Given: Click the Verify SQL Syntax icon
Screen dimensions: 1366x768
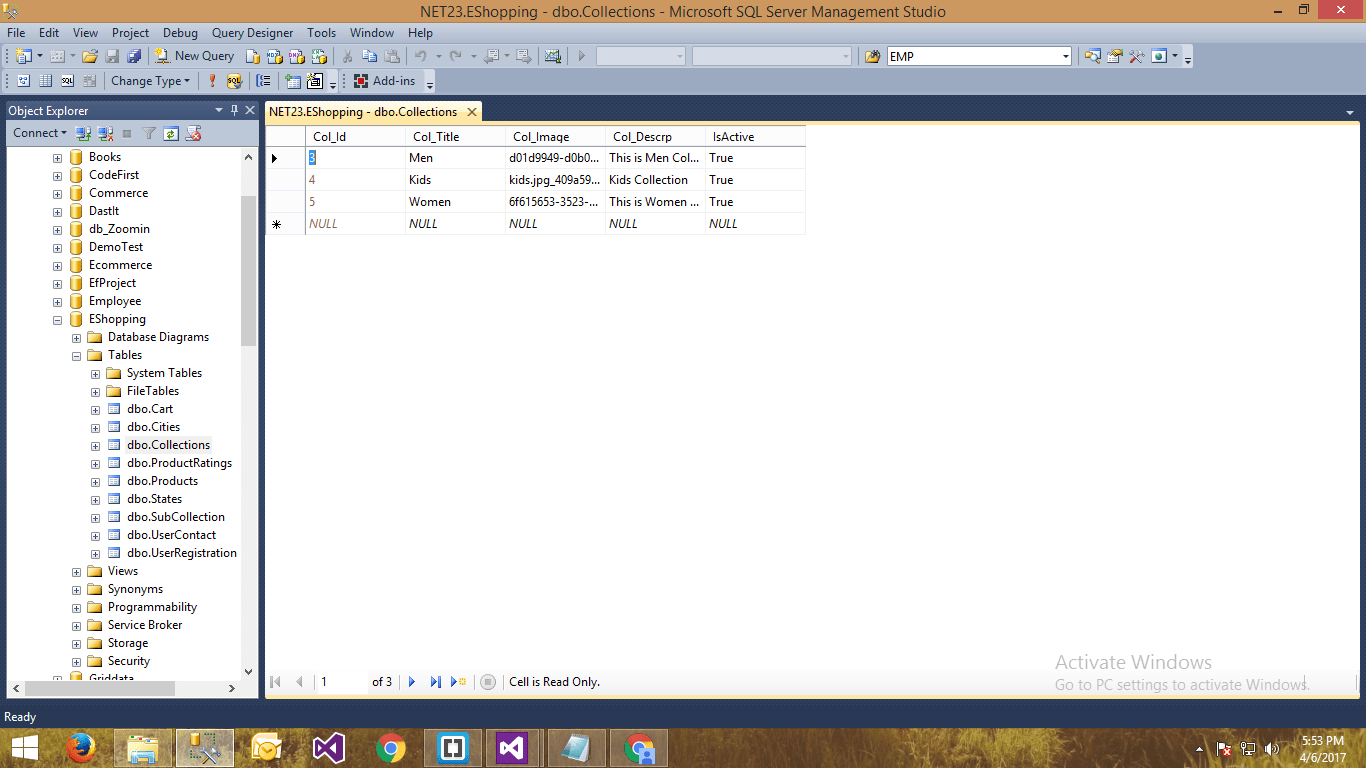Looking at the screenshot, I should (x=234, y=81).
